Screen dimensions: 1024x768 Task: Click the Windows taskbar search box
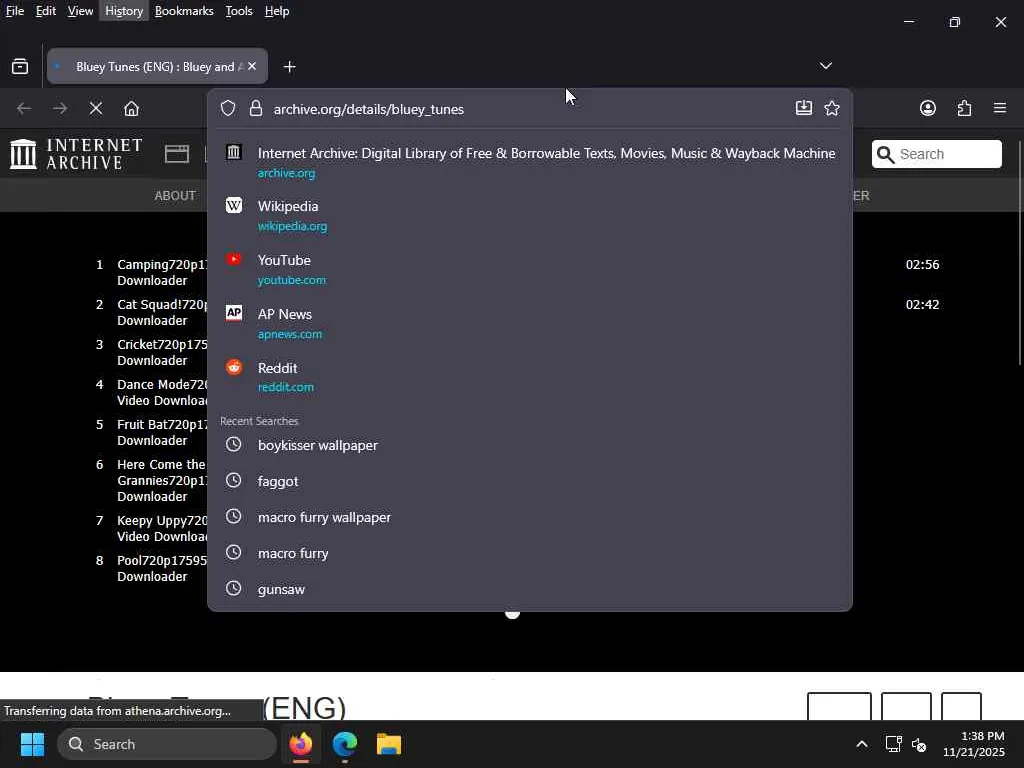[167, 744]
